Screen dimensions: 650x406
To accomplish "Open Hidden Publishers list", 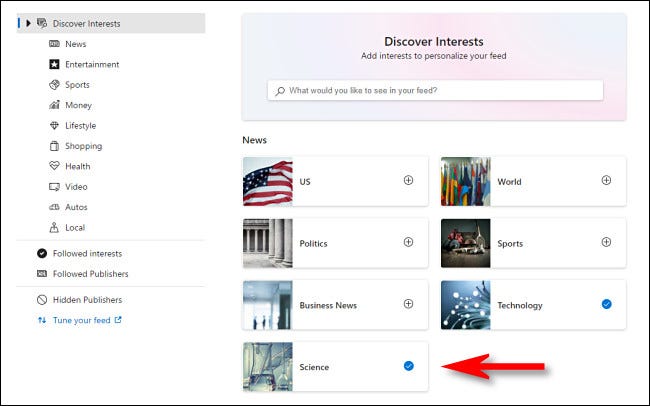I will coord(86,299).
